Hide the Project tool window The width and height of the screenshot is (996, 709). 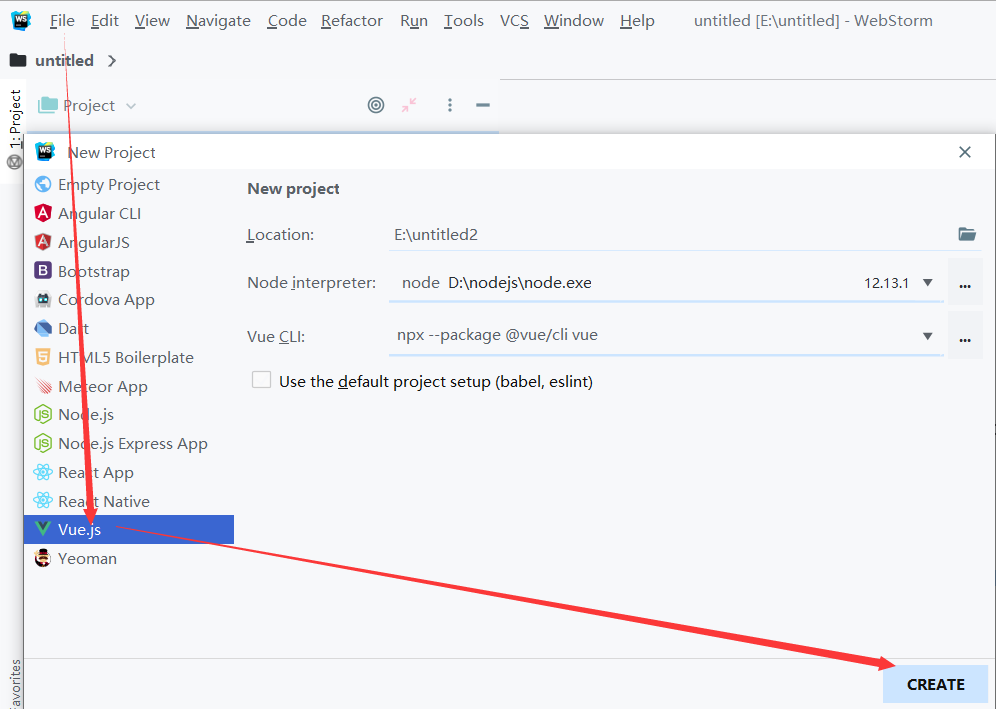click(483, 105)
